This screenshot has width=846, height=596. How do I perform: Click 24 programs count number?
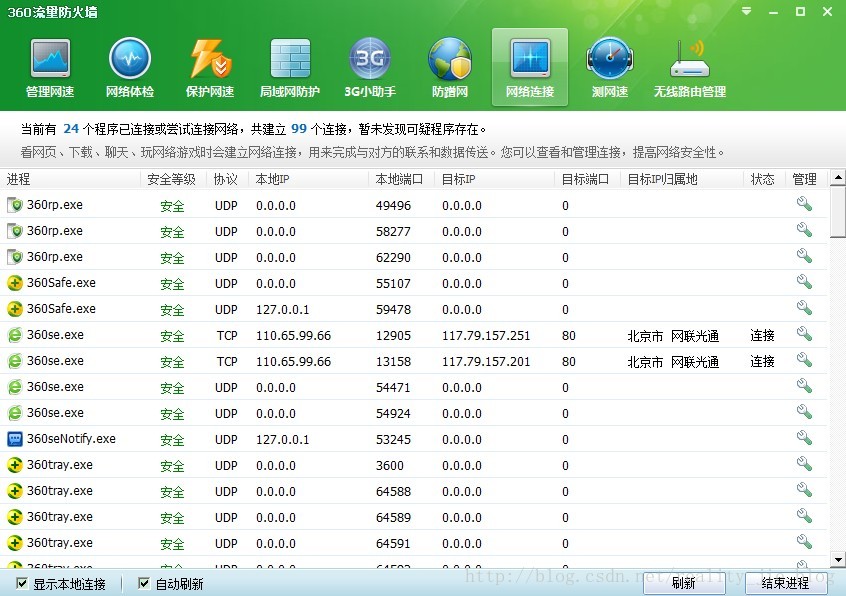[x=71, y=129]
